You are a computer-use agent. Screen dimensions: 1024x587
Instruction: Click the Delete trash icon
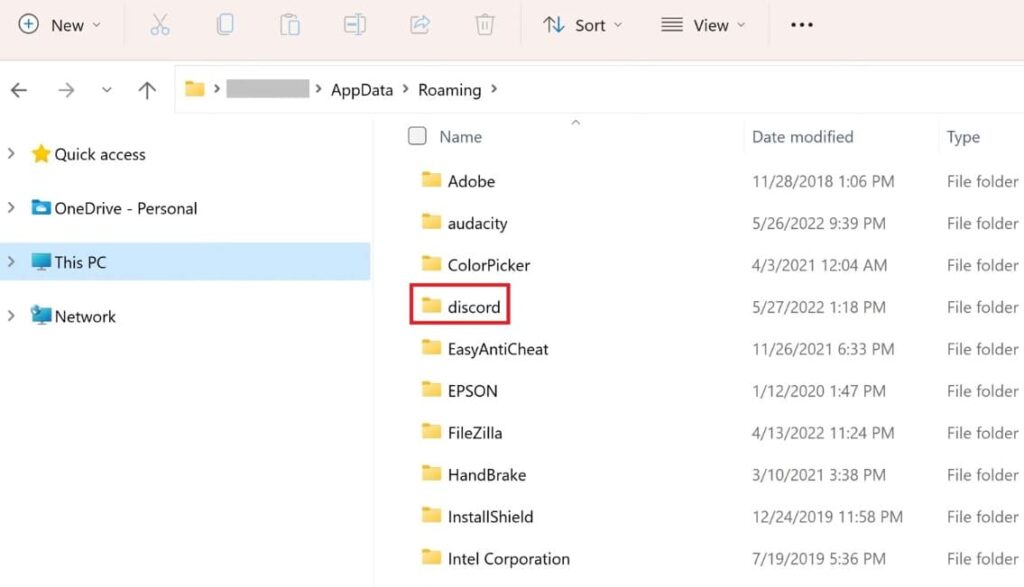[484, 25]
